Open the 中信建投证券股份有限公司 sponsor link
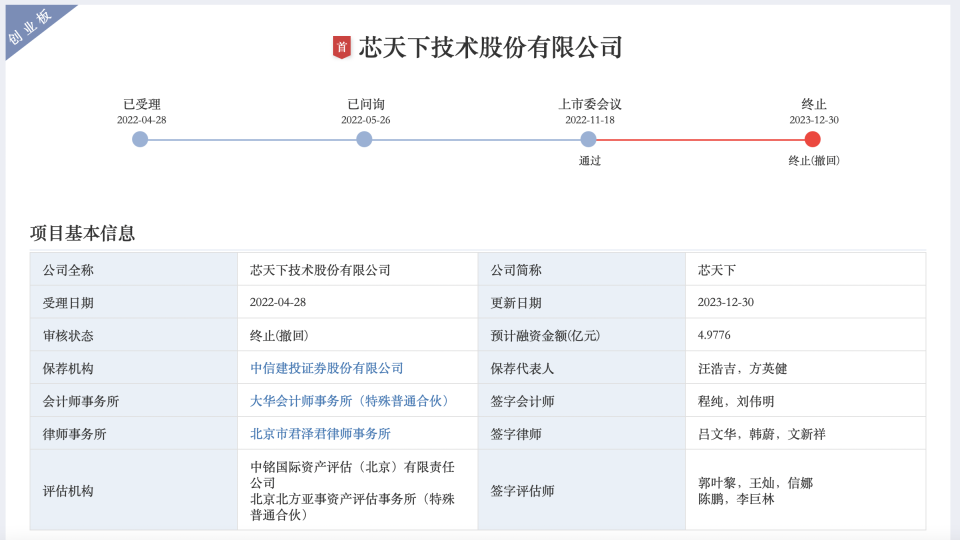This screenshot has width=960, height=540. pos(327,368)
